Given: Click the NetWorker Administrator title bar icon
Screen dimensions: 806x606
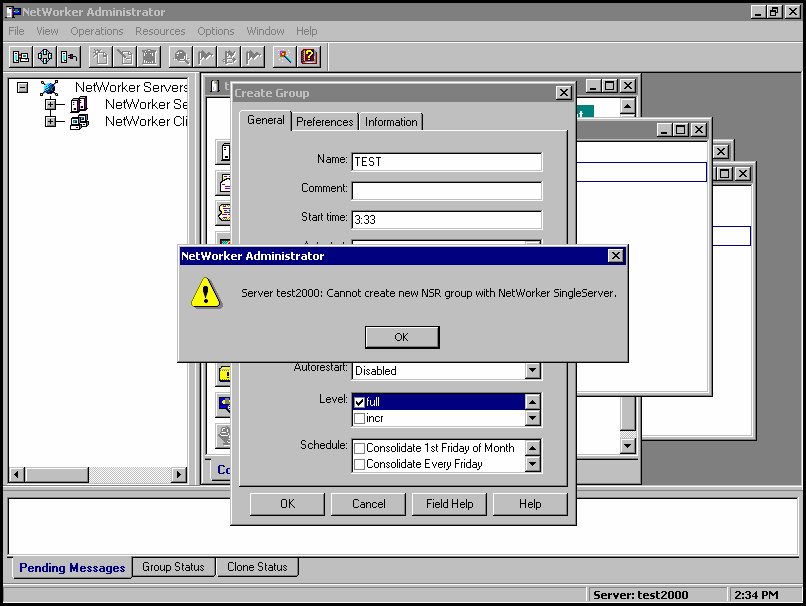Looking at the screenshot, I should click(x=13, y=11).
